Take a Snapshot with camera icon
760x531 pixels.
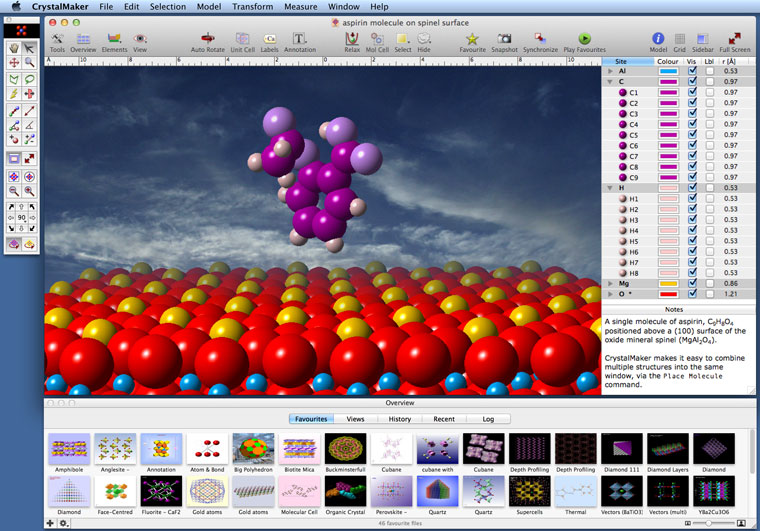click(x=504, y=43)
